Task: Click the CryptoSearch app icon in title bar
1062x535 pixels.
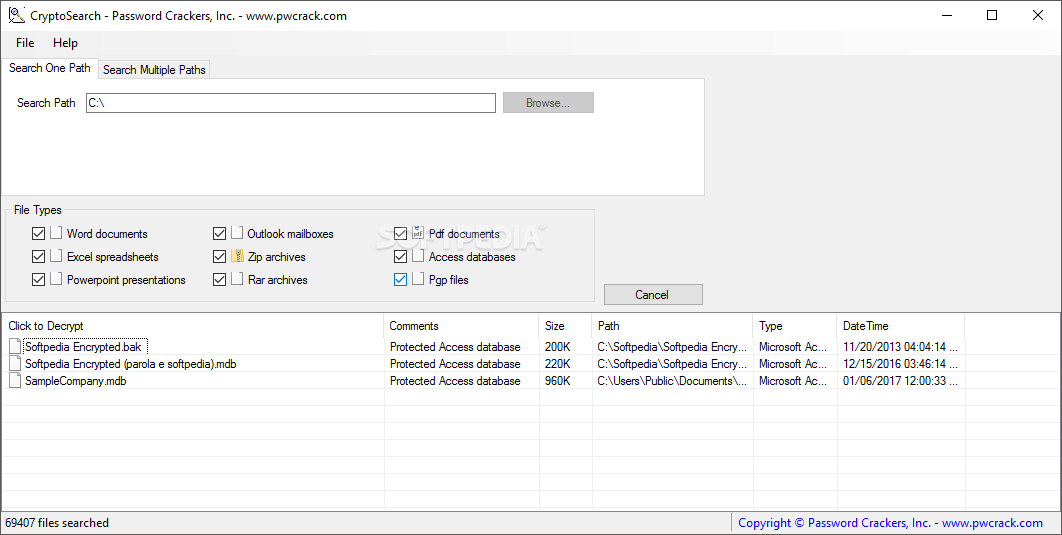Action: [x=16, y=15]
